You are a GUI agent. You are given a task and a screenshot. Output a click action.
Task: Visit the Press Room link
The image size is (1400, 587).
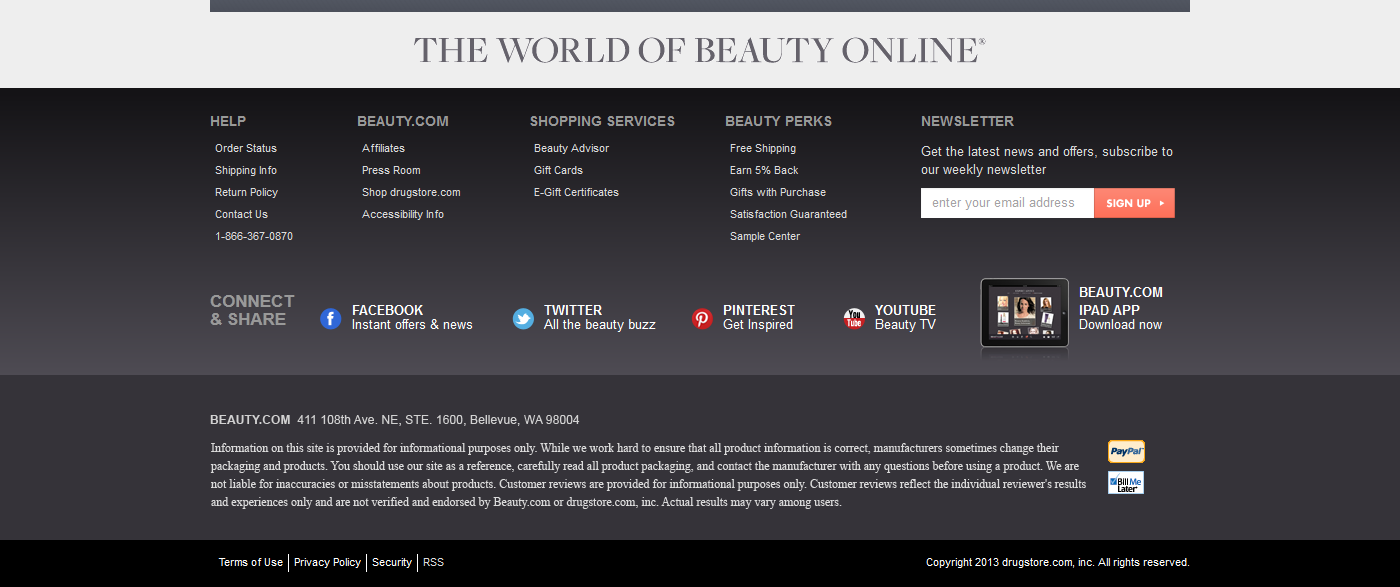[x=391, y=170]
